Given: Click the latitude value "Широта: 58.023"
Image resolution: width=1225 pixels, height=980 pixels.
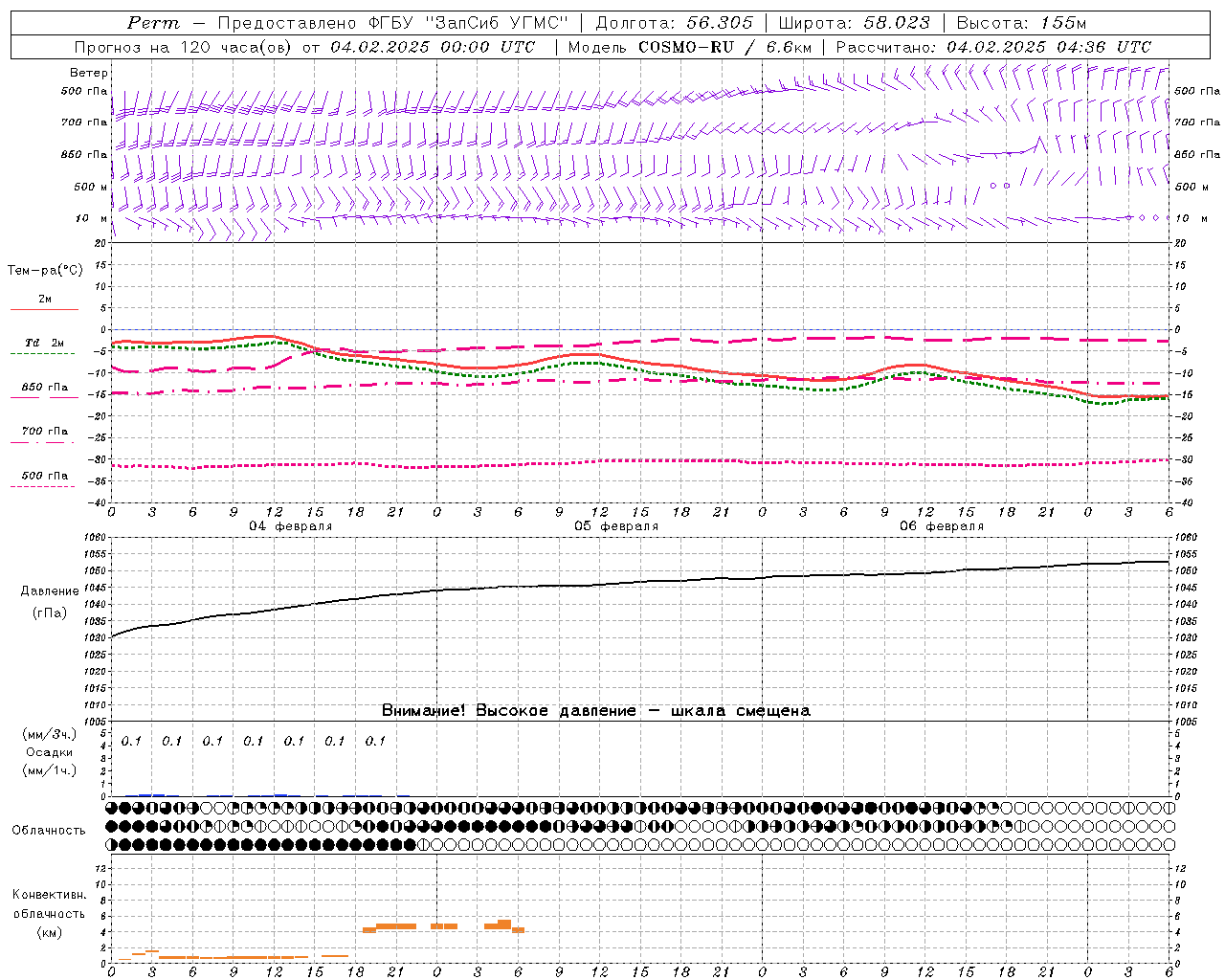Looking at the screenshot, I should (x=855, y=23).
